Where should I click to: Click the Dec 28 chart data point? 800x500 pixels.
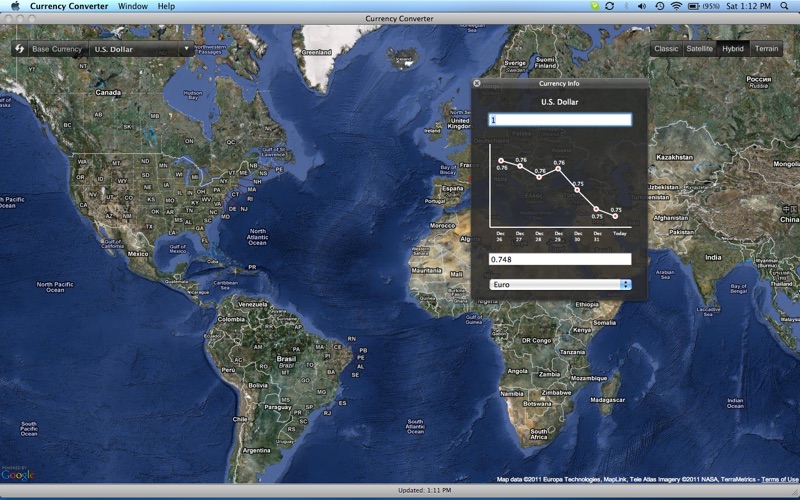539,177
